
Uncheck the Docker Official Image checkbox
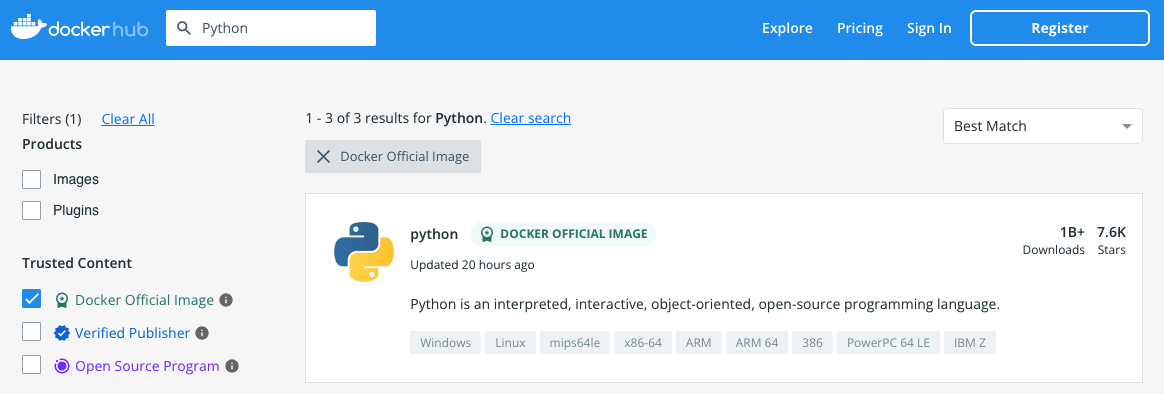pyautogui.click(x=31, y=299)
